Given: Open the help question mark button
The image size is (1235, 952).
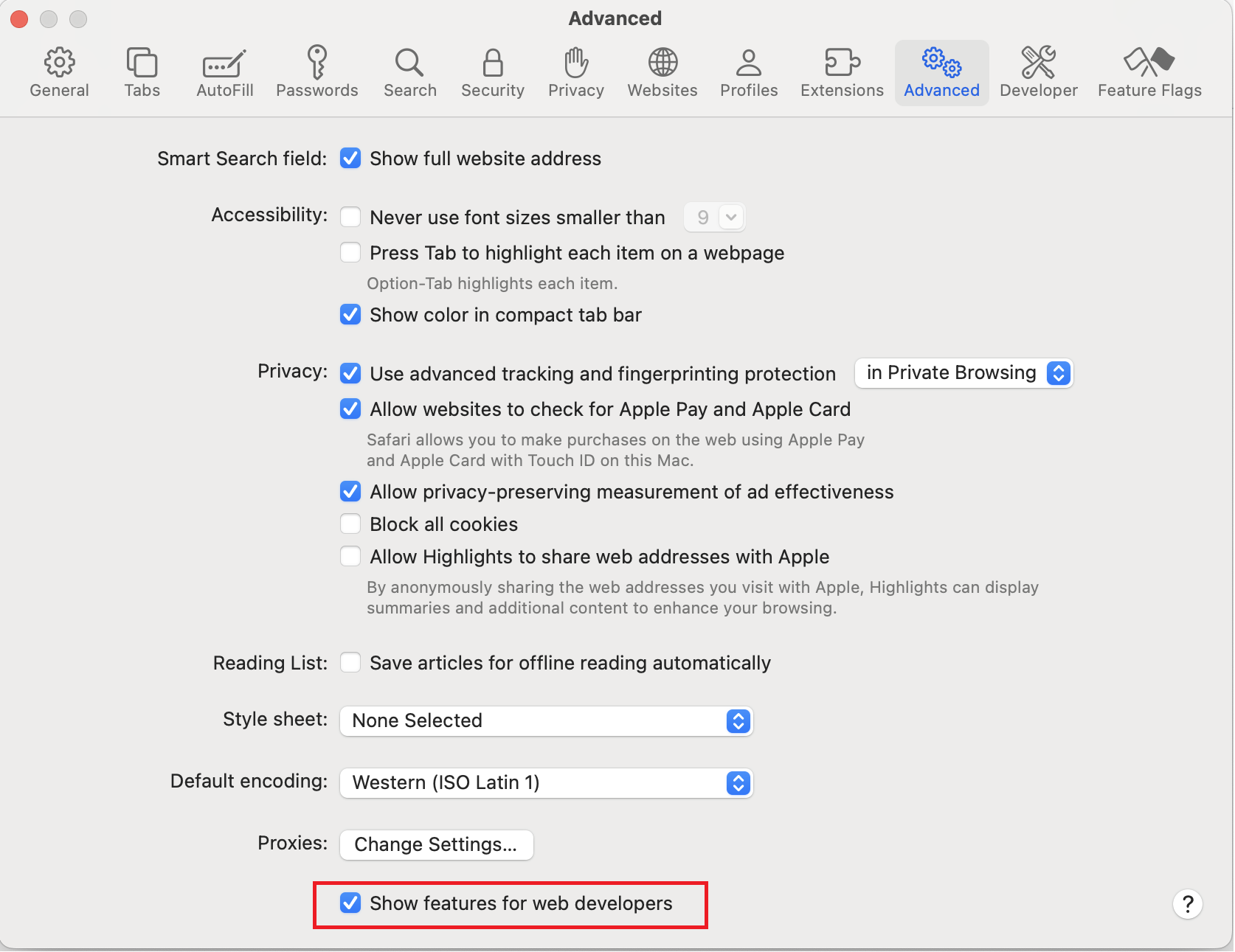Looking at the screenshot, I should [x=1188, y=904].
